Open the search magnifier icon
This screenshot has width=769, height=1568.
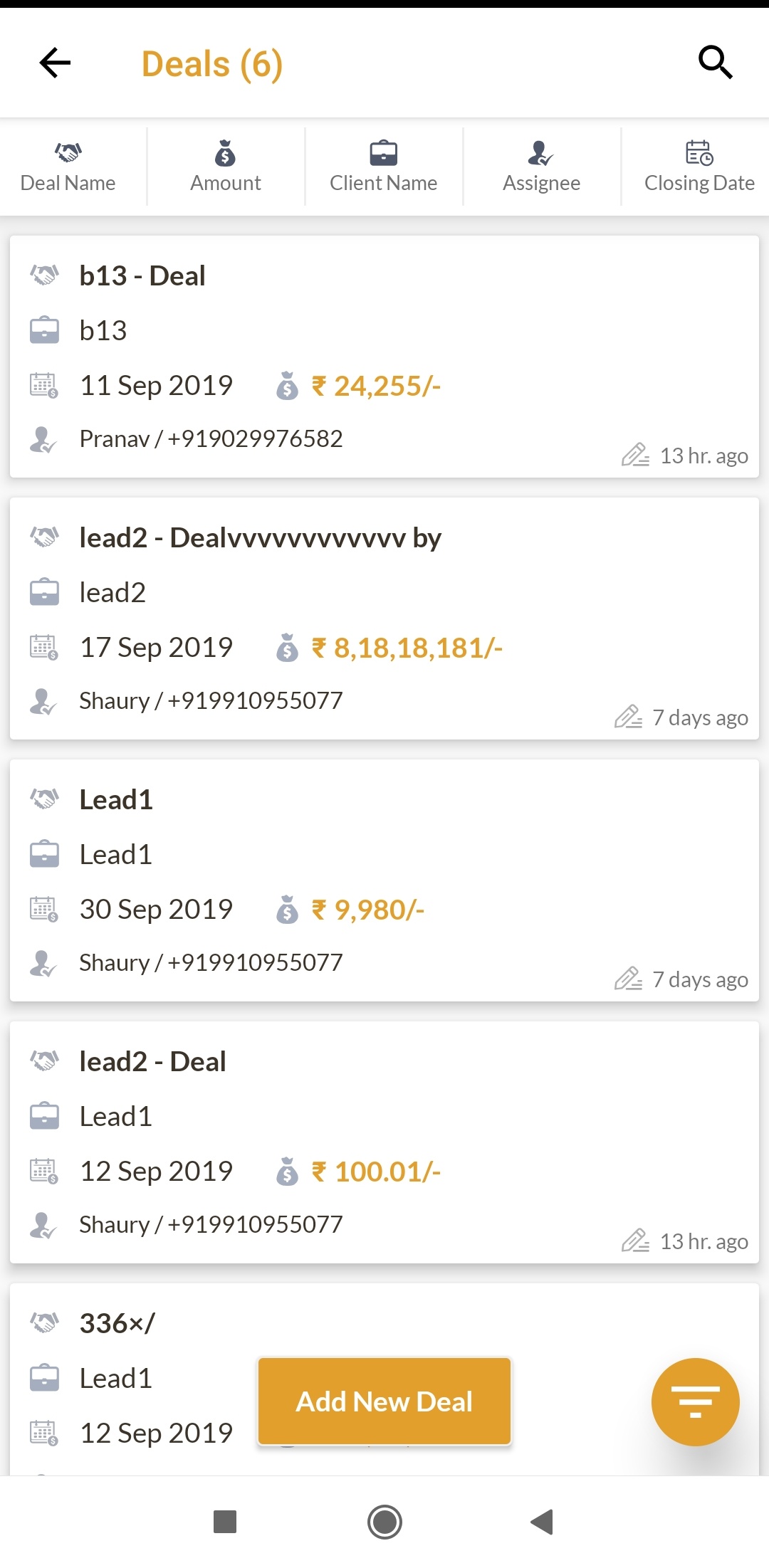coord(715,63)
